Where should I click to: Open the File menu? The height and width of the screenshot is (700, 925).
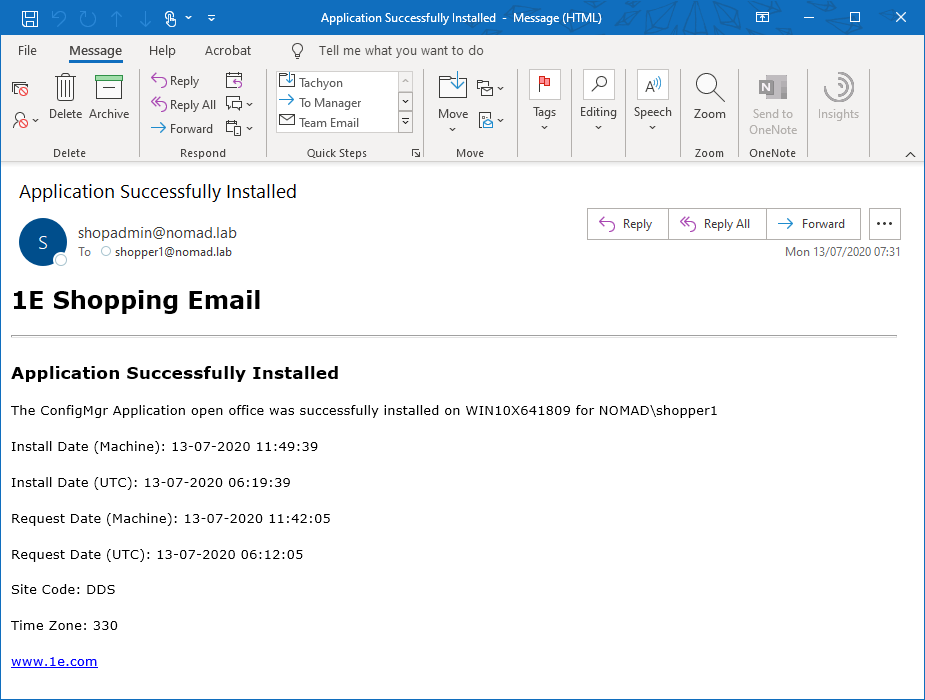click(x=27, y=50)
